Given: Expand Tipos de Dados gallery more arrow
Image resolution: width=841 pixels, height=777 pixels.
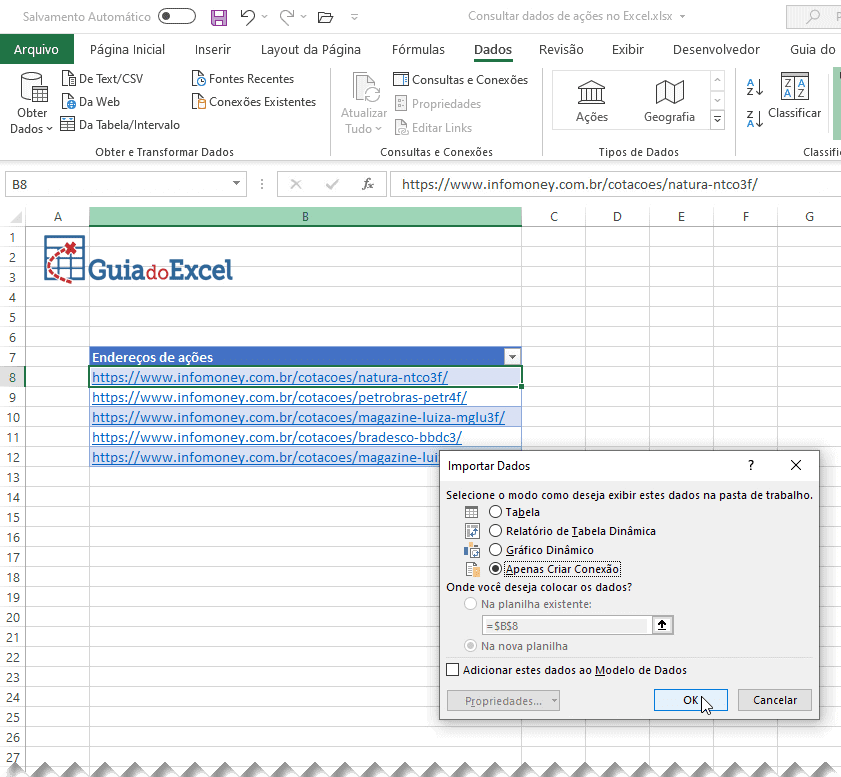Looking at the screenshot, I should (x=717, y=119).
